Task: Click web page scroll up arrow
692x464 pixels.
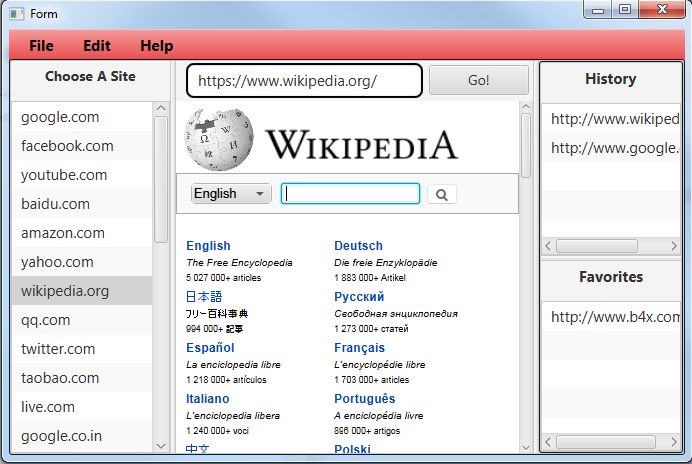Action: [526, 106]
